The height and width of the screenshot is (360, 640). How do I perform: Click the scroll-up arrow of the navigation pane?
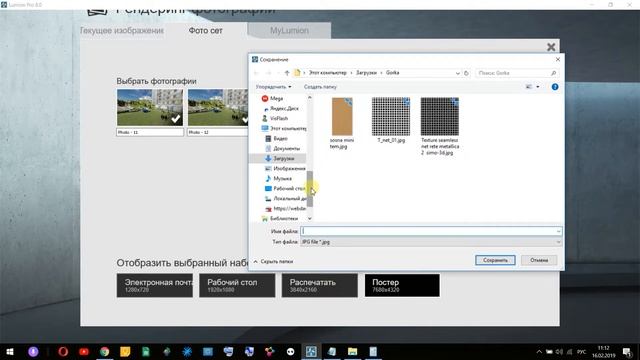(x=310, y=98)
